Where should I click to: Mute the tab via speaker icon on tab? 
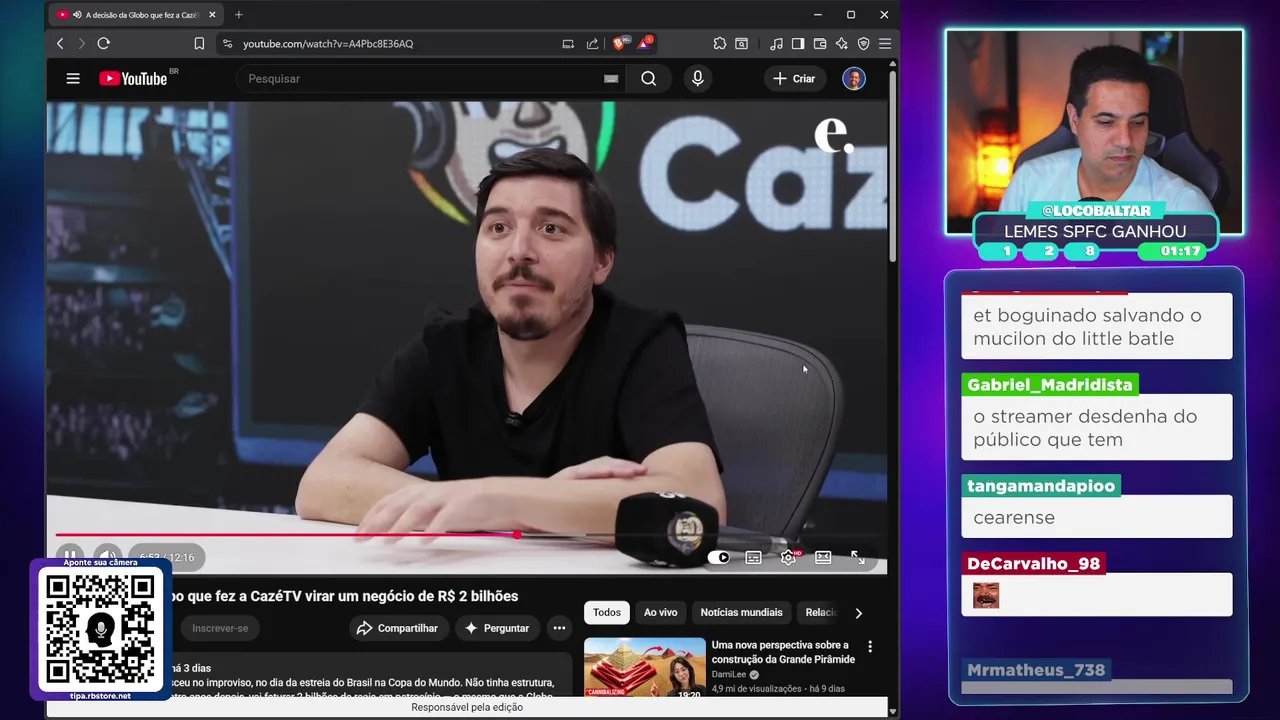(77, 15)
